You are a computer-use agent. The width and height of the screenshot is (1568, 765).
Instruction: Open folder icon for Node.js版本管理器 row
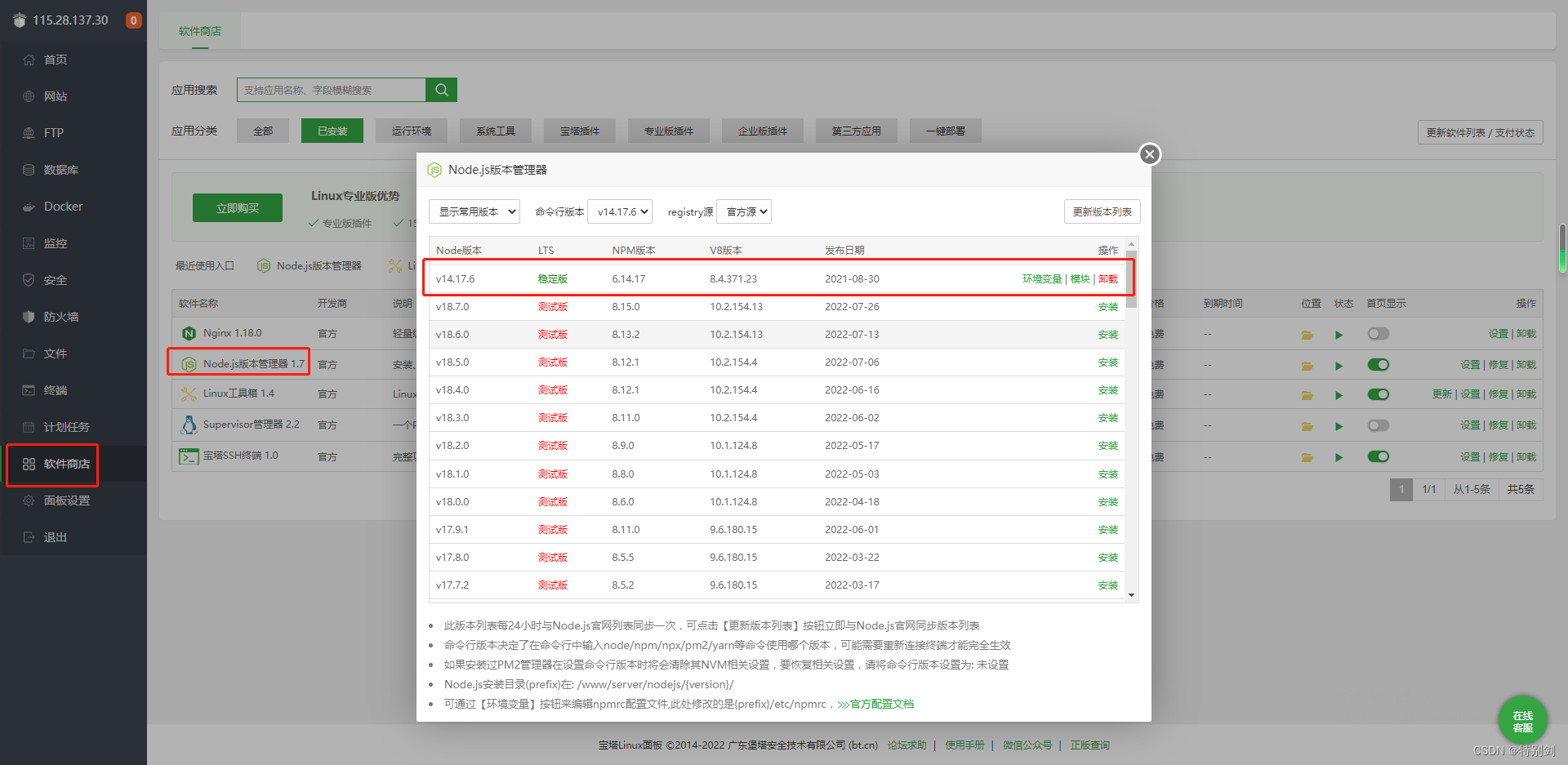pos(1307,366)
